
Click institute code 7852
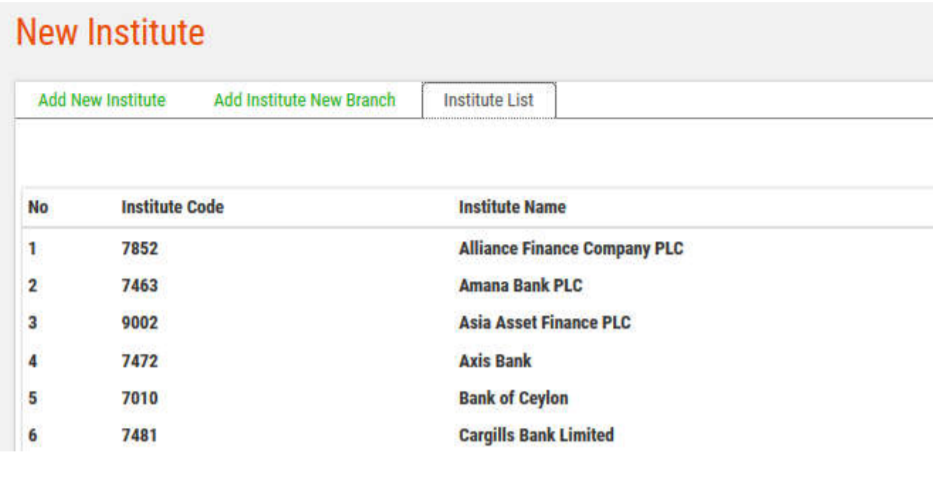140,248
